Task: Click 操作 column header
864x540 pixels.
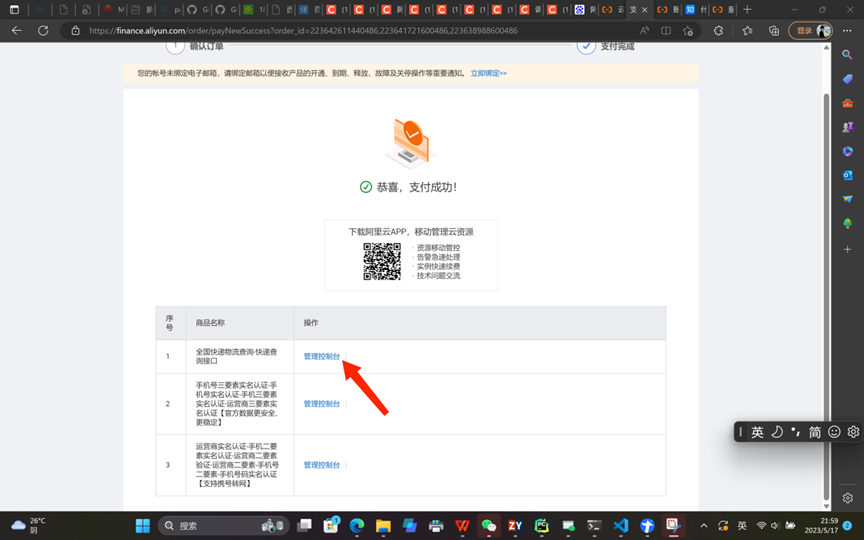Action: (x=311, y=323)
